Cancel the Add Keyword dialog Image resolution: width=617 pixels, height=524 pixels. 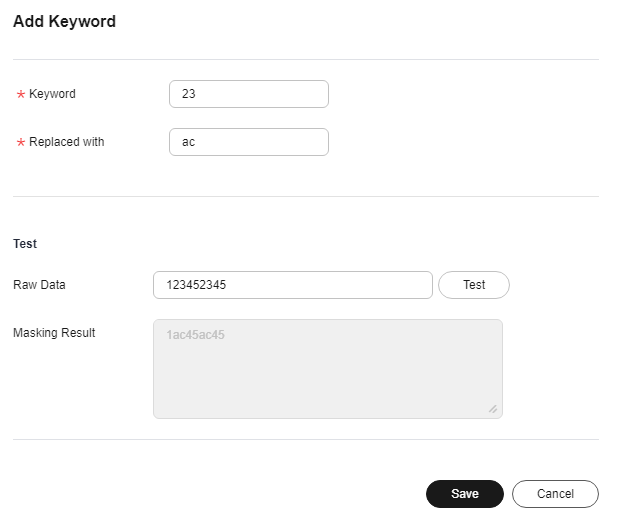555,494
